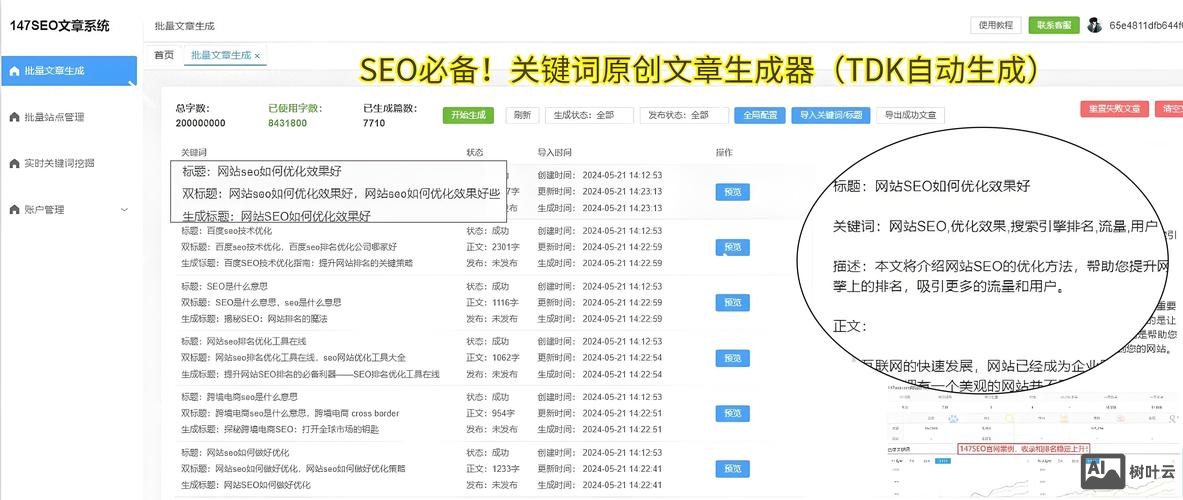Click 预览 for the SEO是什么意思 row

point(733,302)
